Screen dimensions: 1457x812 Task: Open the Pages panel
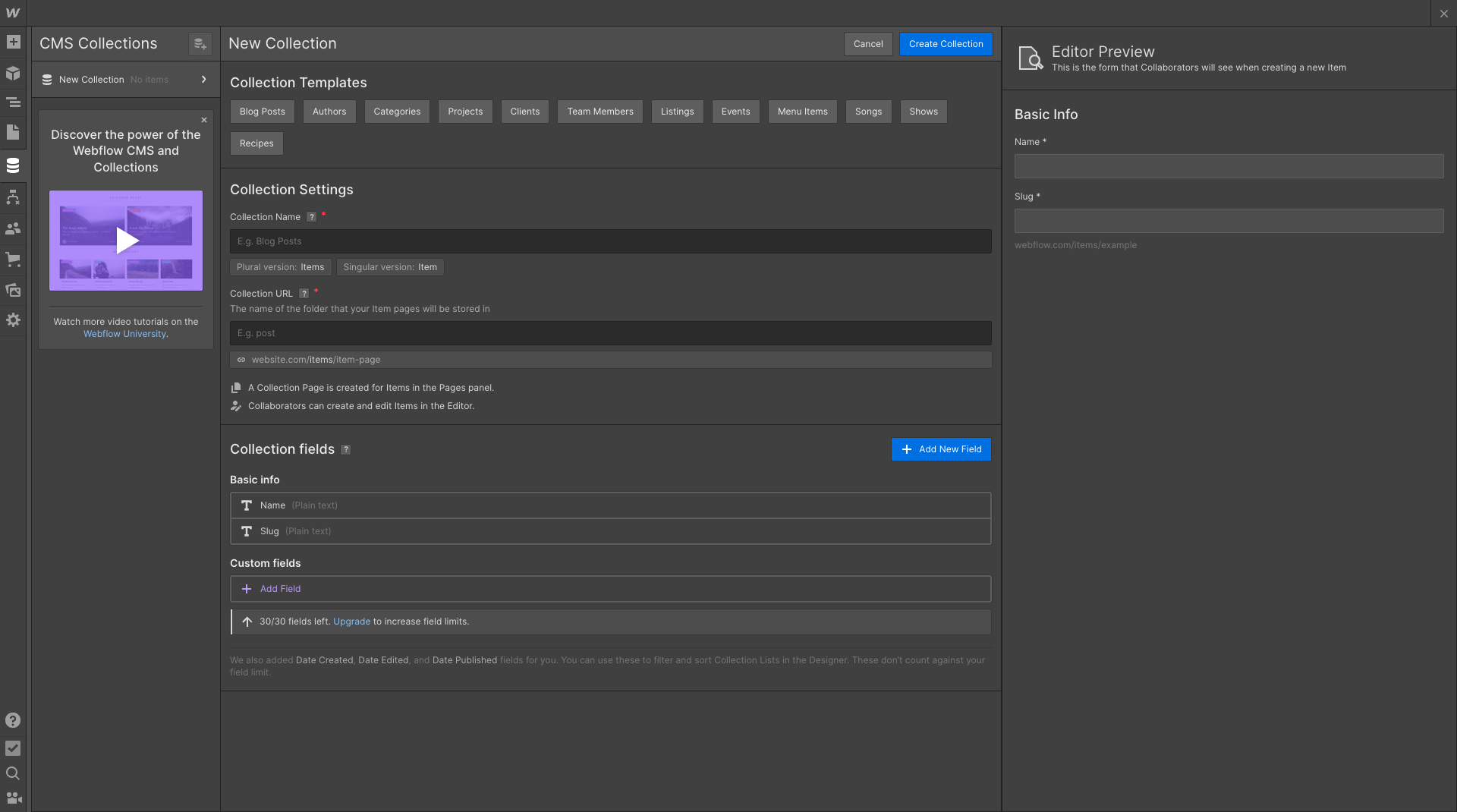[x=13, y=132]
